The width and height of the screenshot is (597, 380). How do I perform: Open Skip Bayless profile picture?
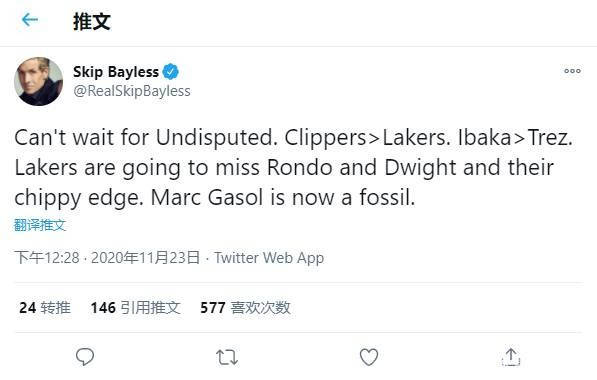38,81
